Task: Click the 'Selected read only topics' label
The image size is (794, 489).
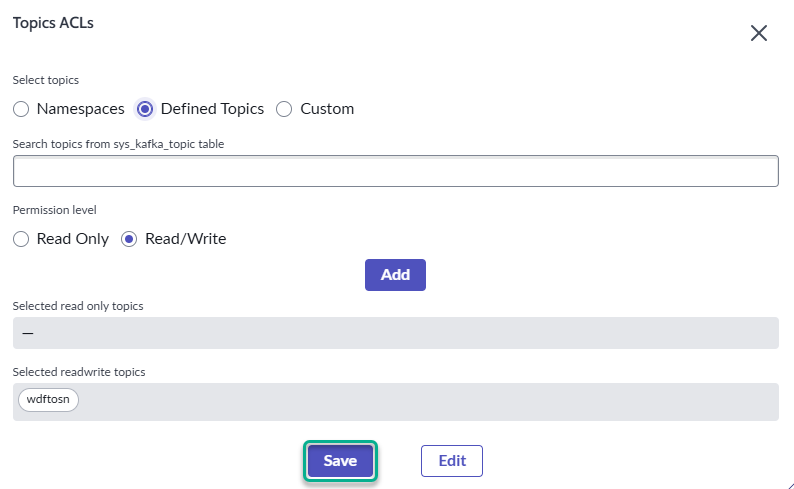Action: click(x=78, y=306)
